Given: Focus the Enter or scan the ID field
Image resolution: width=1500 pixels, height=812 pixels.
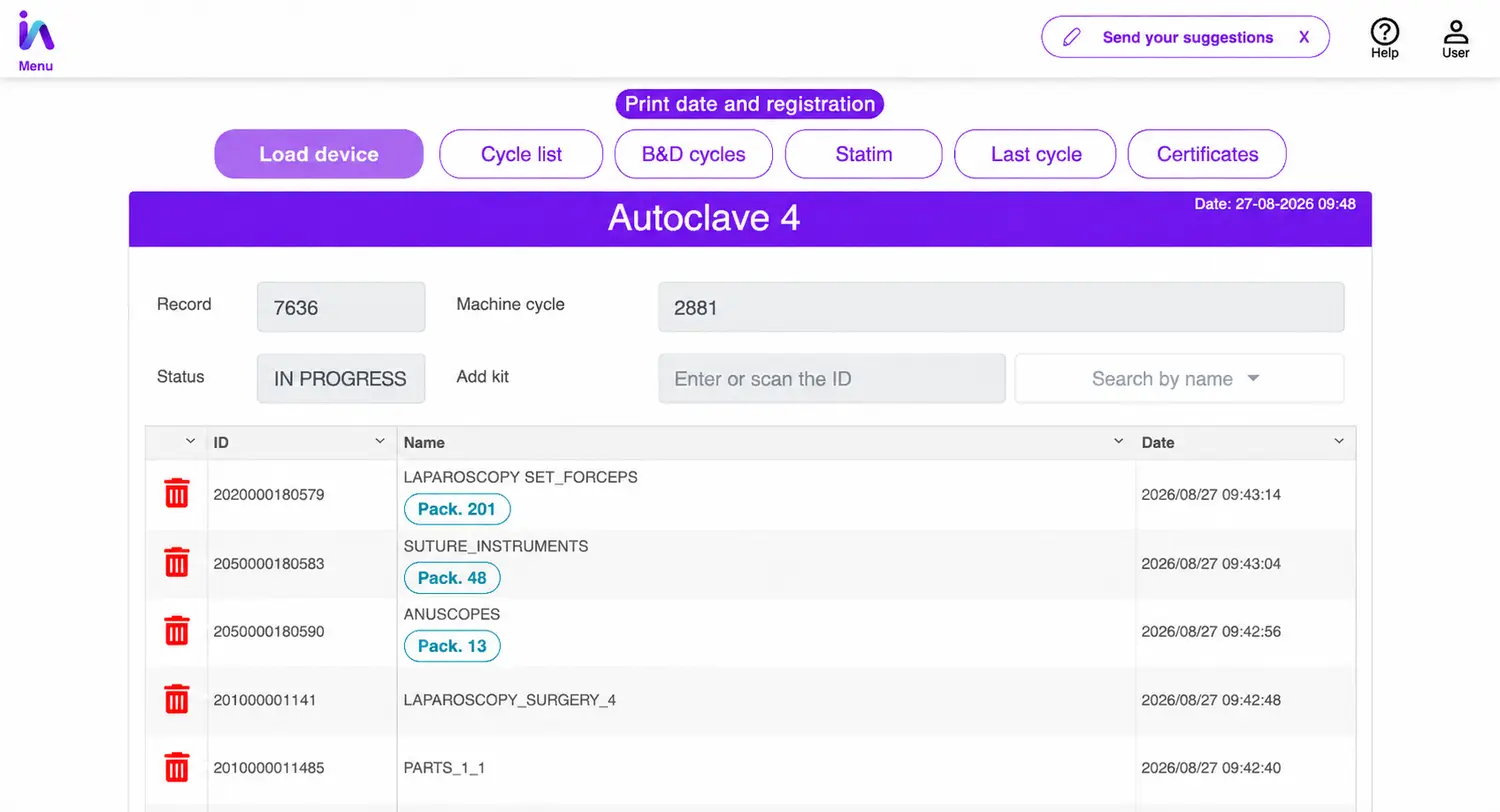Looking at the screenshot, I should pyautogui.click(x=832, y=379).
